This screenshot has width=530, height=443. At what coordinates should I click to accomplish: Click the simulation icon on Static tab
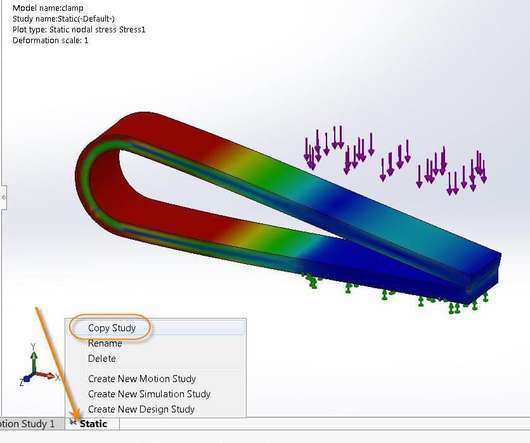coord(73,422)
